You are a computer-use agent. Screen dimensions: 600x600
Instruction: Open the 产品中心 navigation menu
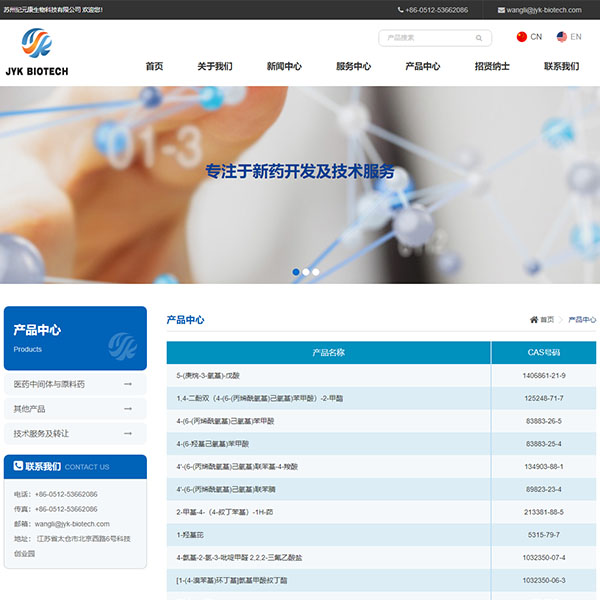point(422,67)
